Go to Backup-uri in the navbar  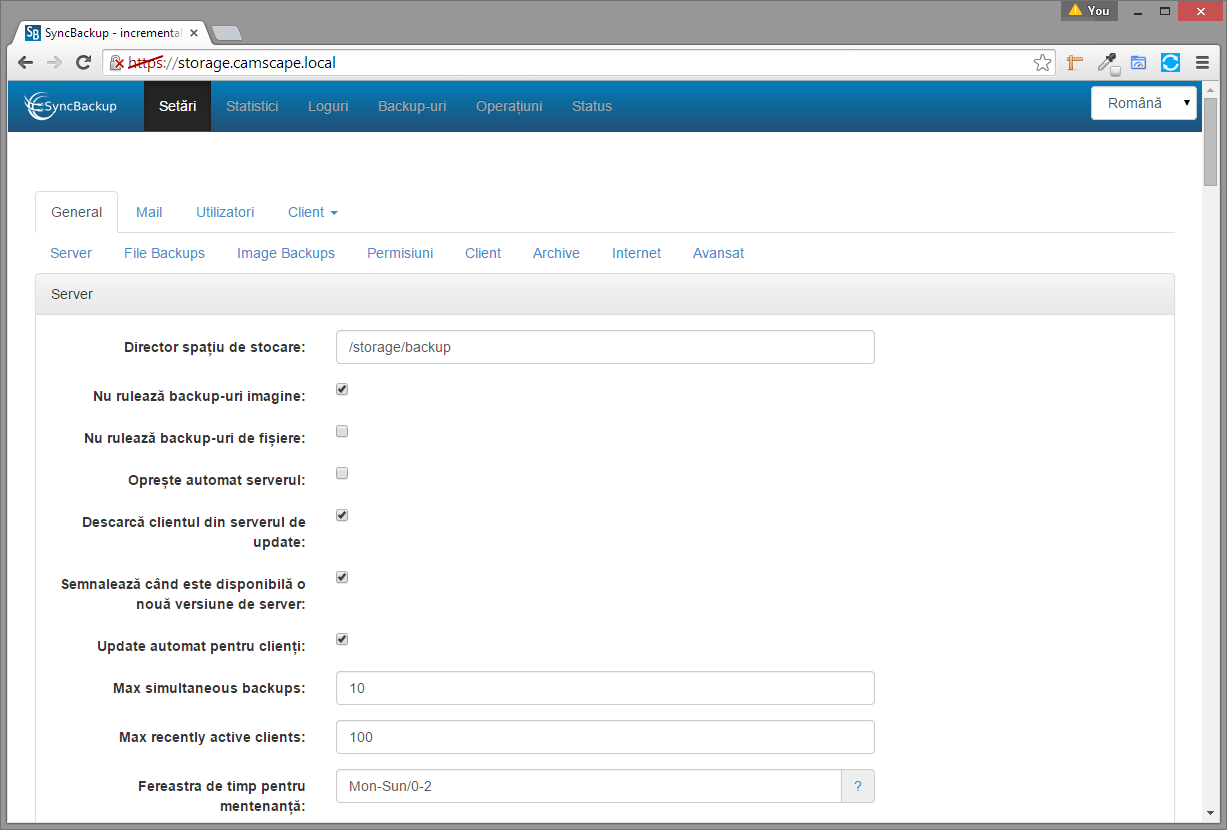click(x=412, y=106)
